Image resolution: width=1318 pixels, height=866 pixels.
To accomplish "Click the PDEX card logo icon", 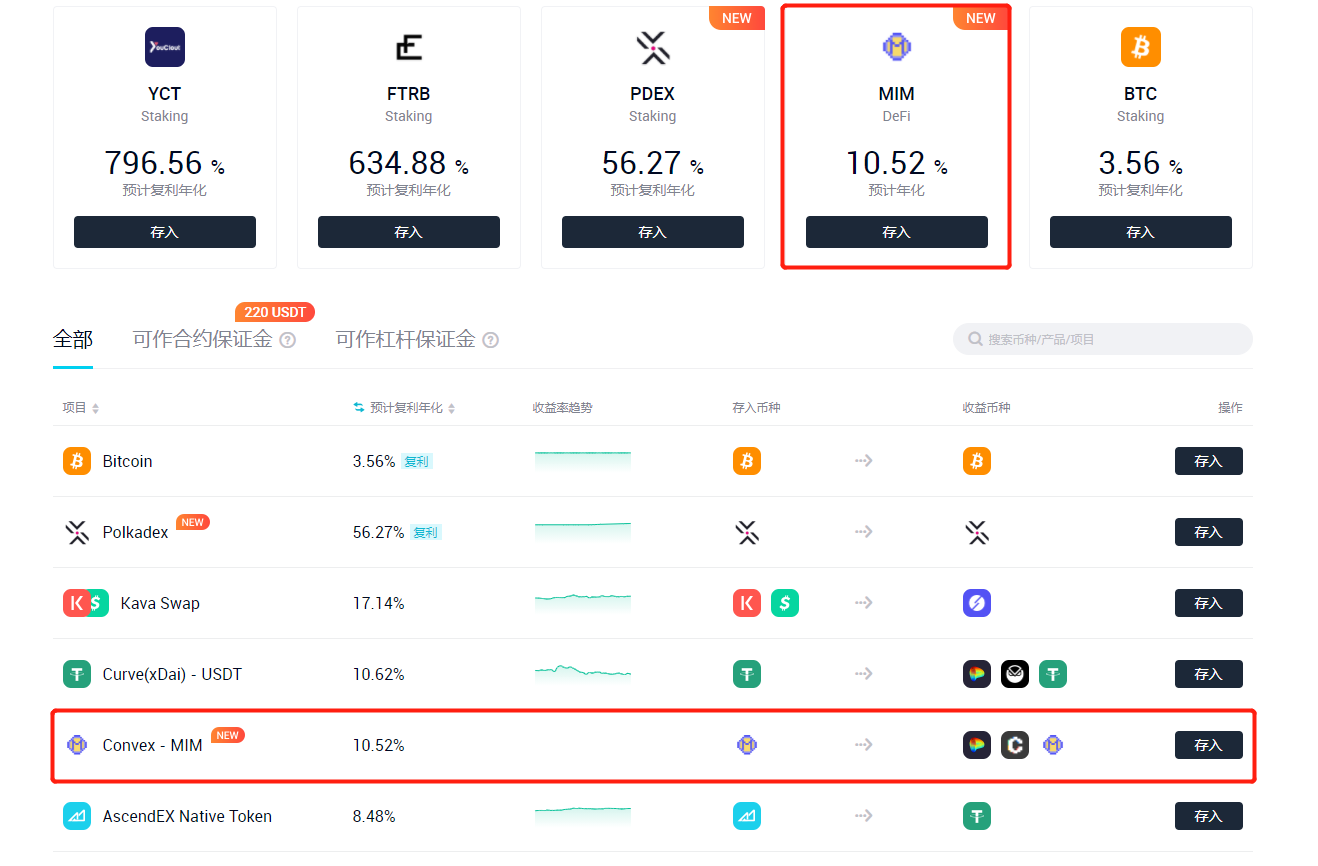I will pos(653,47).
